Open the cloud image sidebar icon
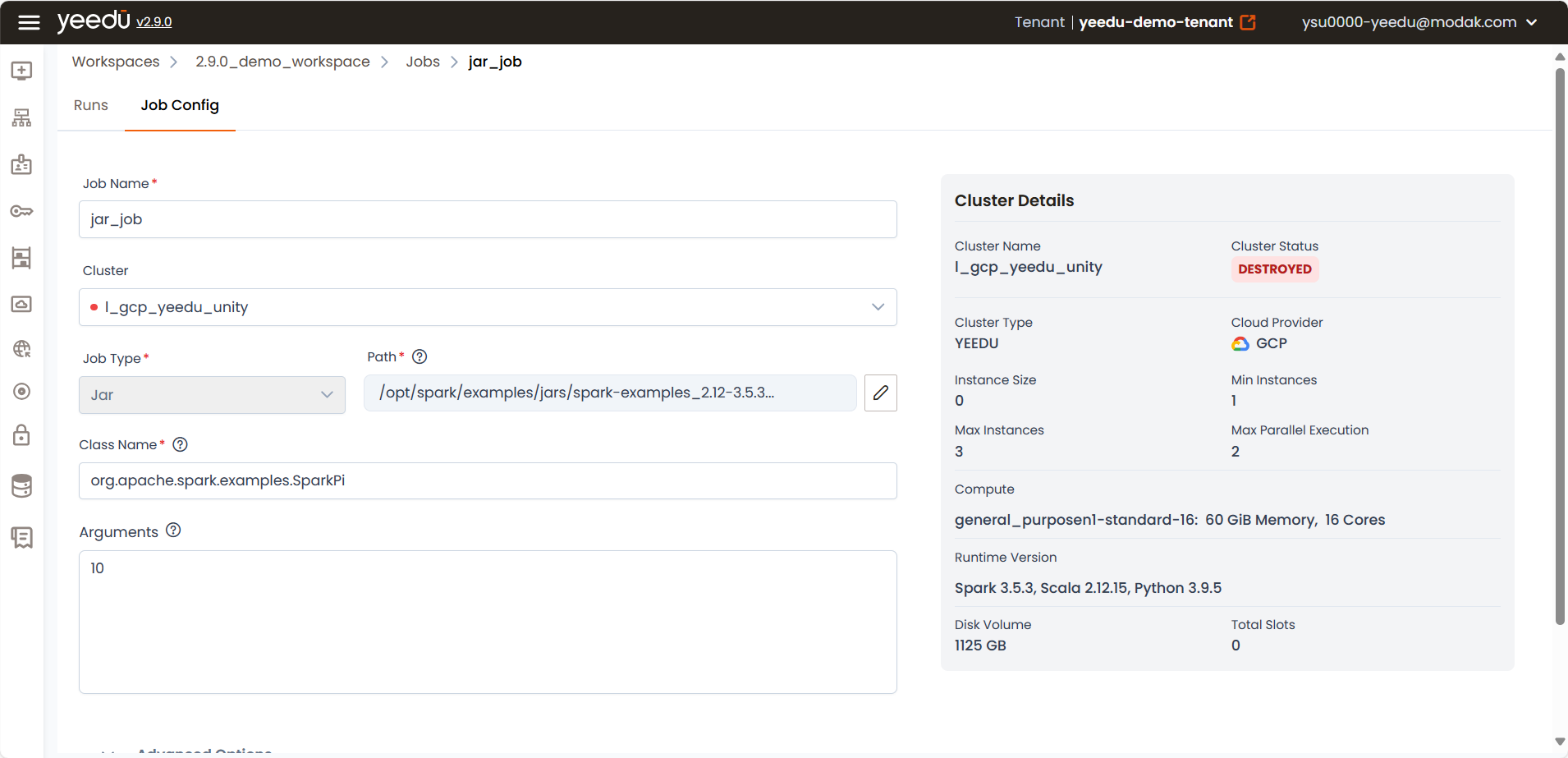This screenshot has height=758, width=1568. tap(21, 304)
